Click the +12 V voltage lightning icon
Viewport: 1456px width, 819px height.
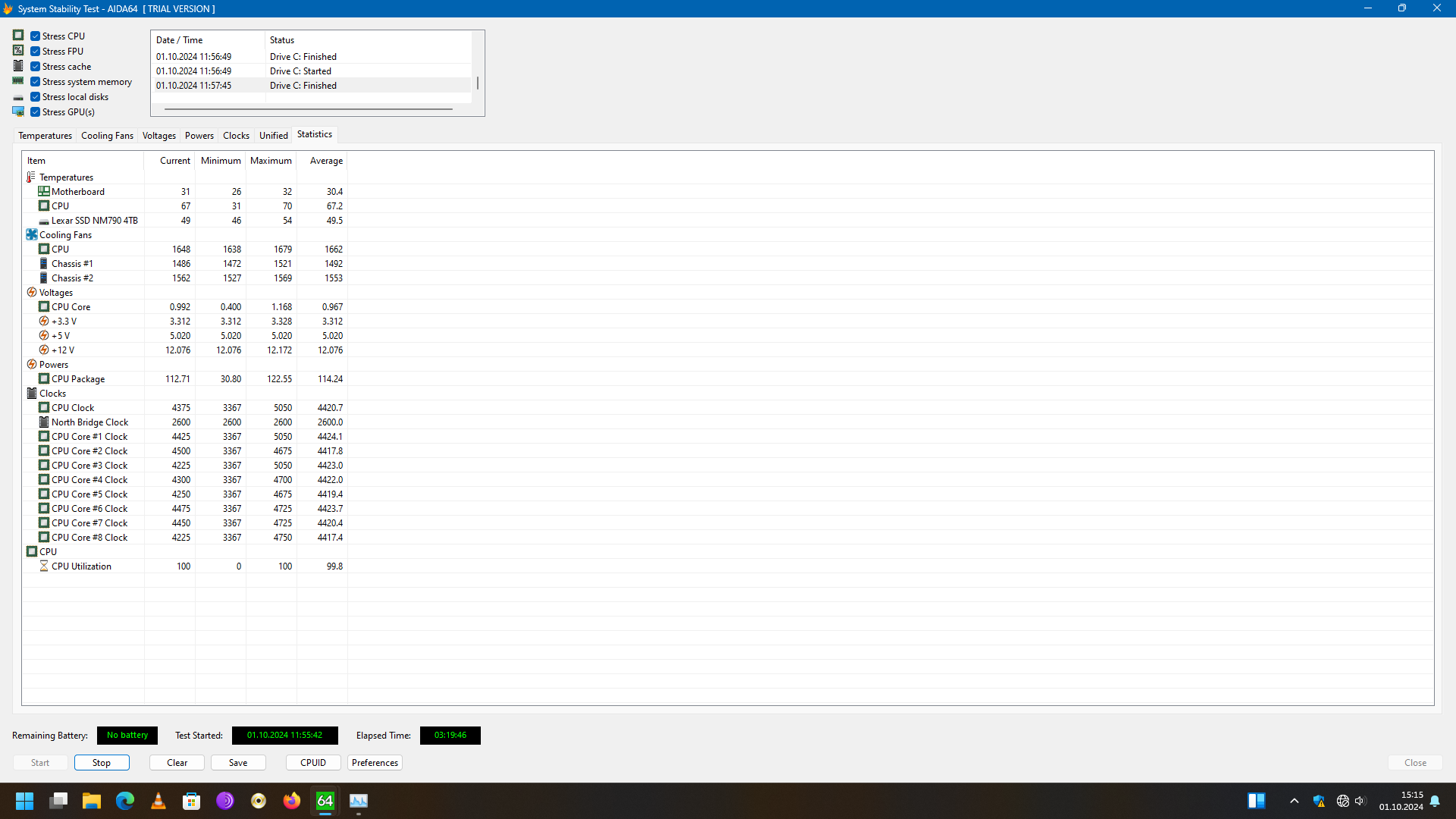point(44,350)
